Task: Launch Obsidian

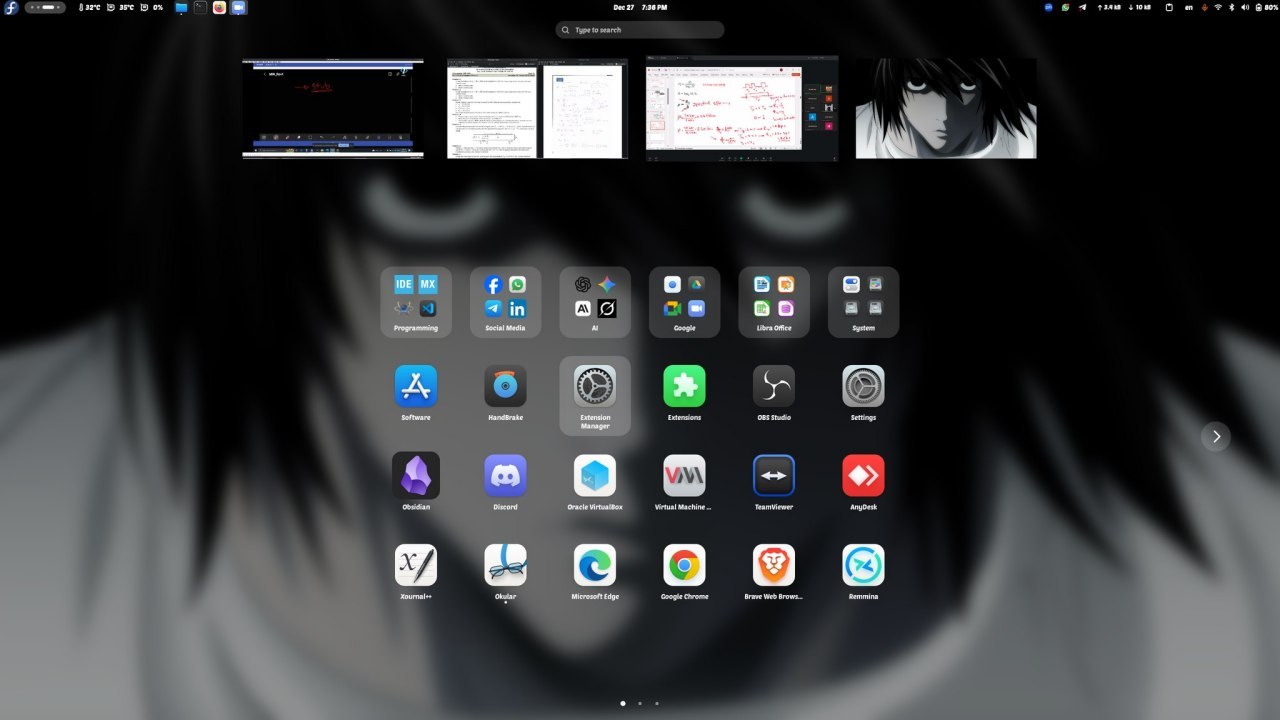Action: 415,475
